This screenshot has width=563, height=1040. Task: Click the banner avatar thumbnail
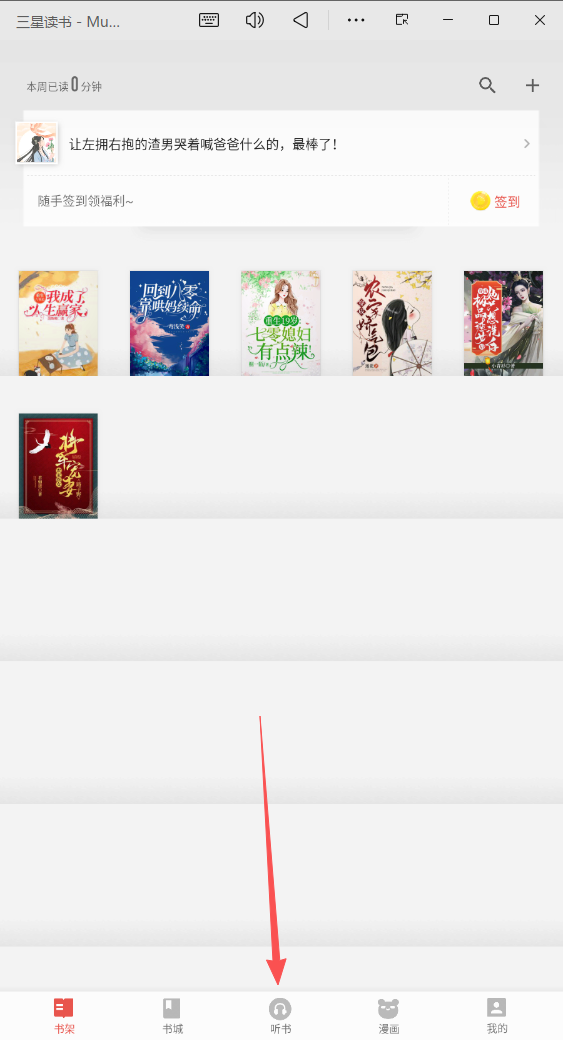[36, 143]
